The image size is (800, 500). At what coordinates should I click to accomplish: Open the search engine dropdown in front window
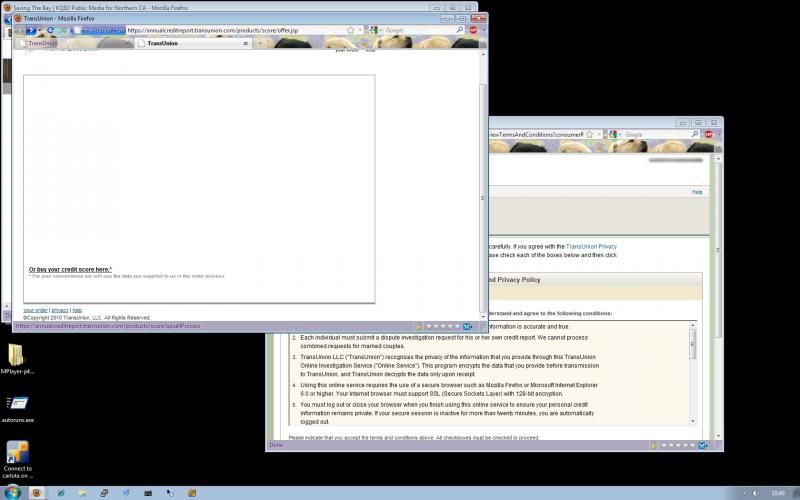click(375, 30)
